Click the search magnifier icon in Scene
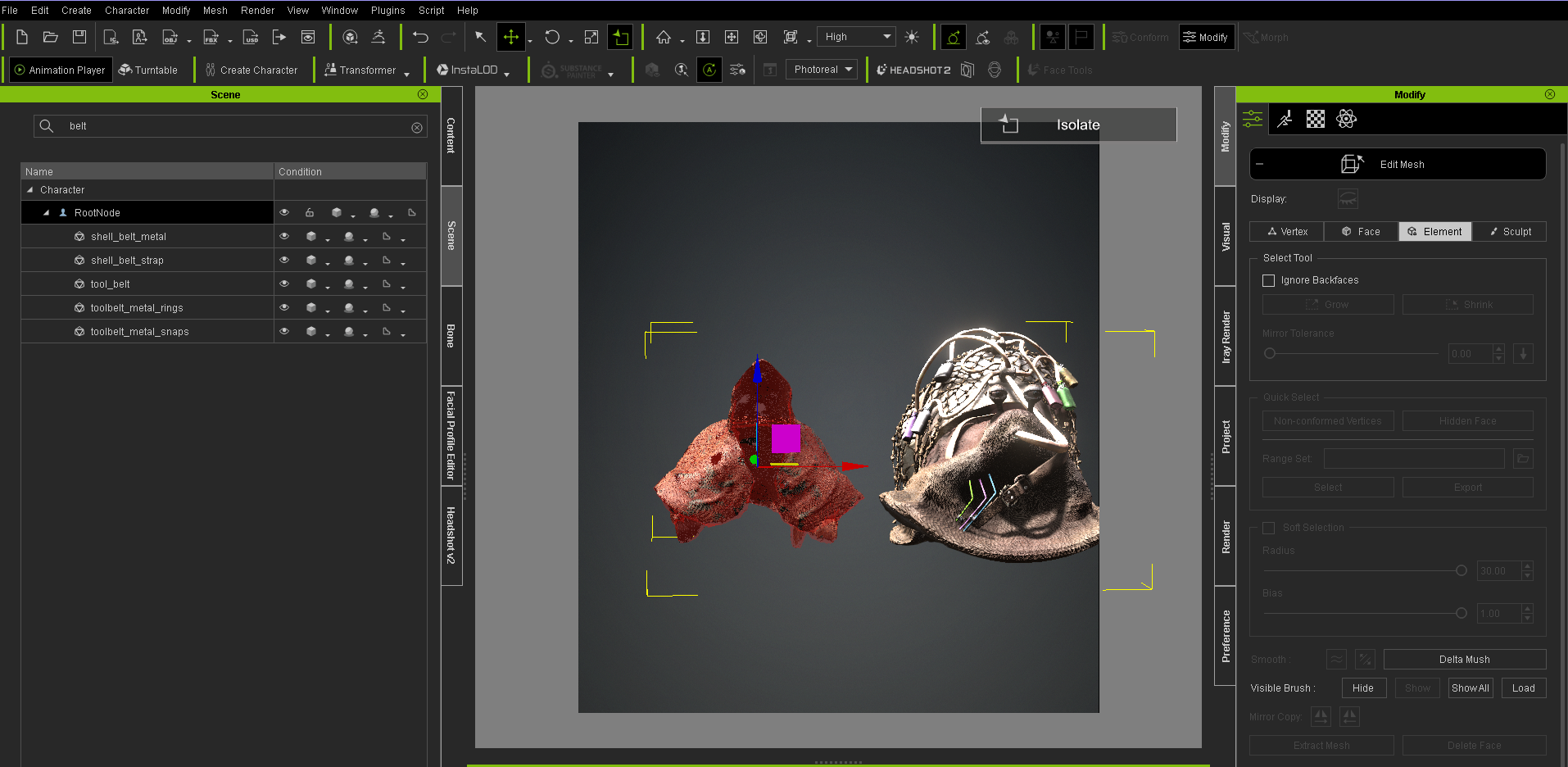The image size is (1568, 767). click(x=47, y=125)
